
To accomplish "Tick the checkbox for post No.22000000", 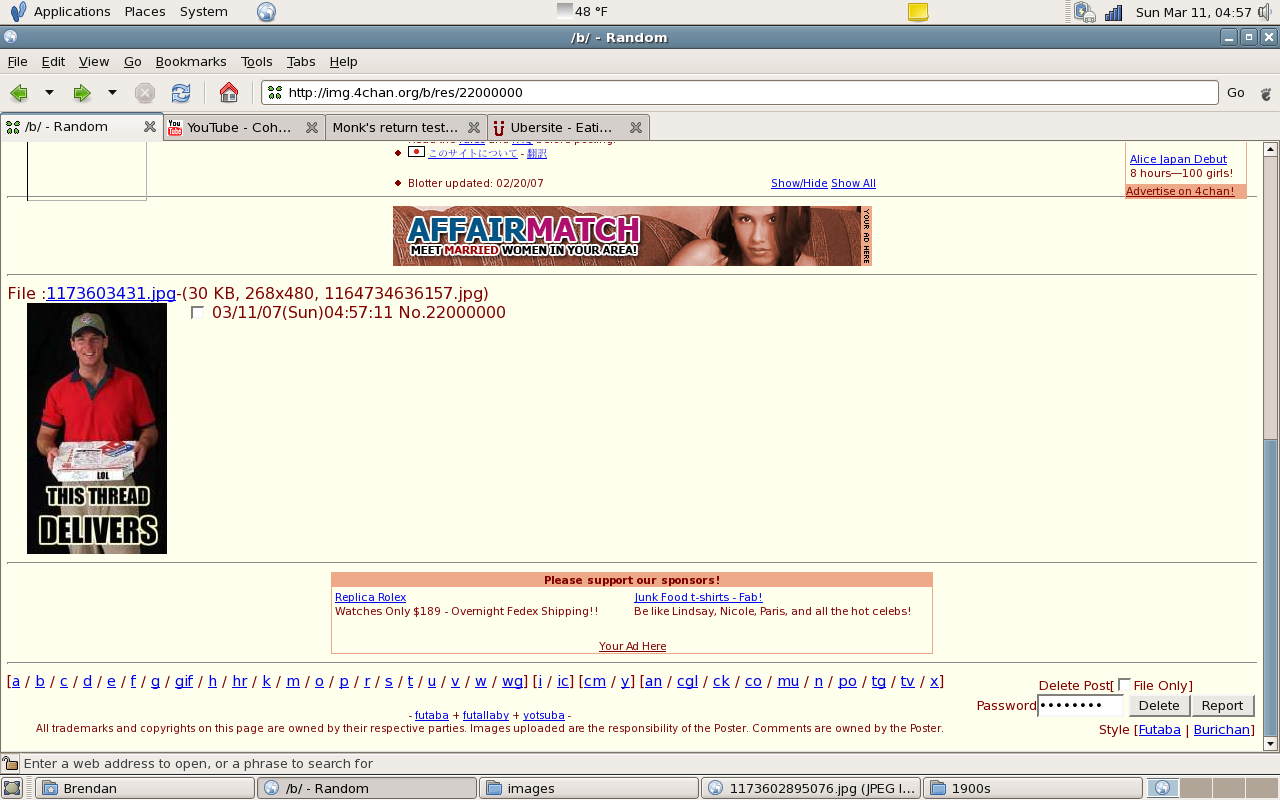I will point(197,313).
